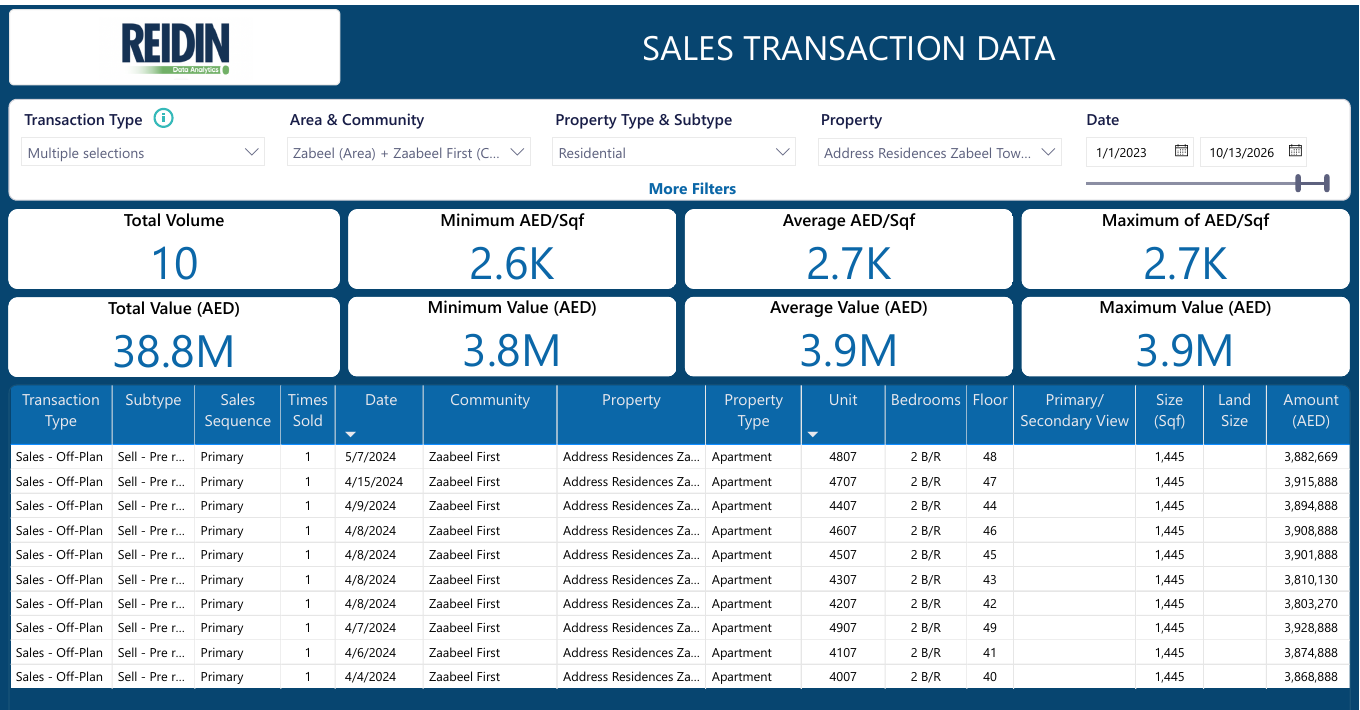
Task: Click unit cell 4607
Action: (x=843, y=531)
